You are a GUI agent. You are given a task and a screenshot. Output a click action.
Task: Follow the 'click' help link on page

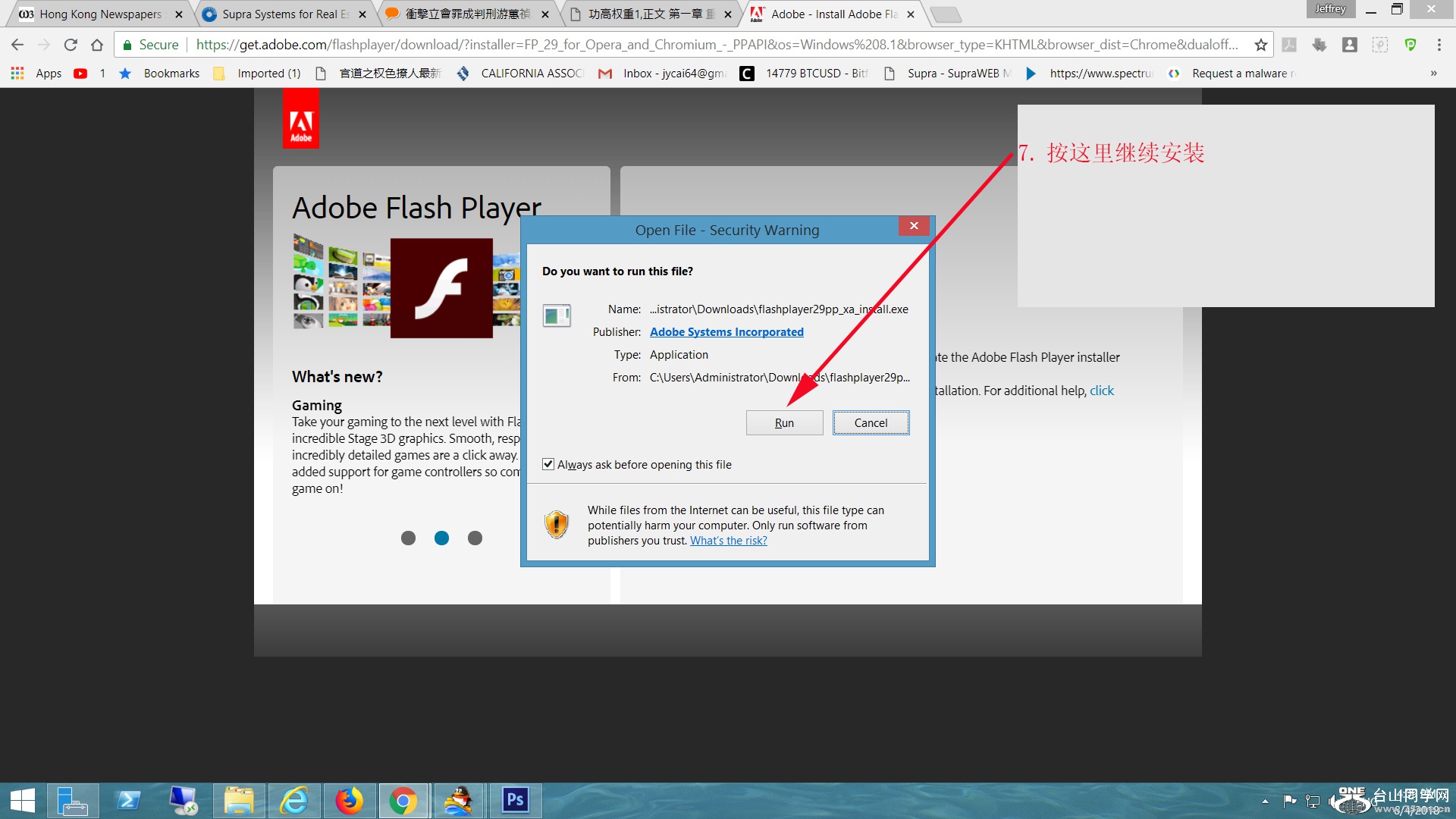pos(1102,391)
